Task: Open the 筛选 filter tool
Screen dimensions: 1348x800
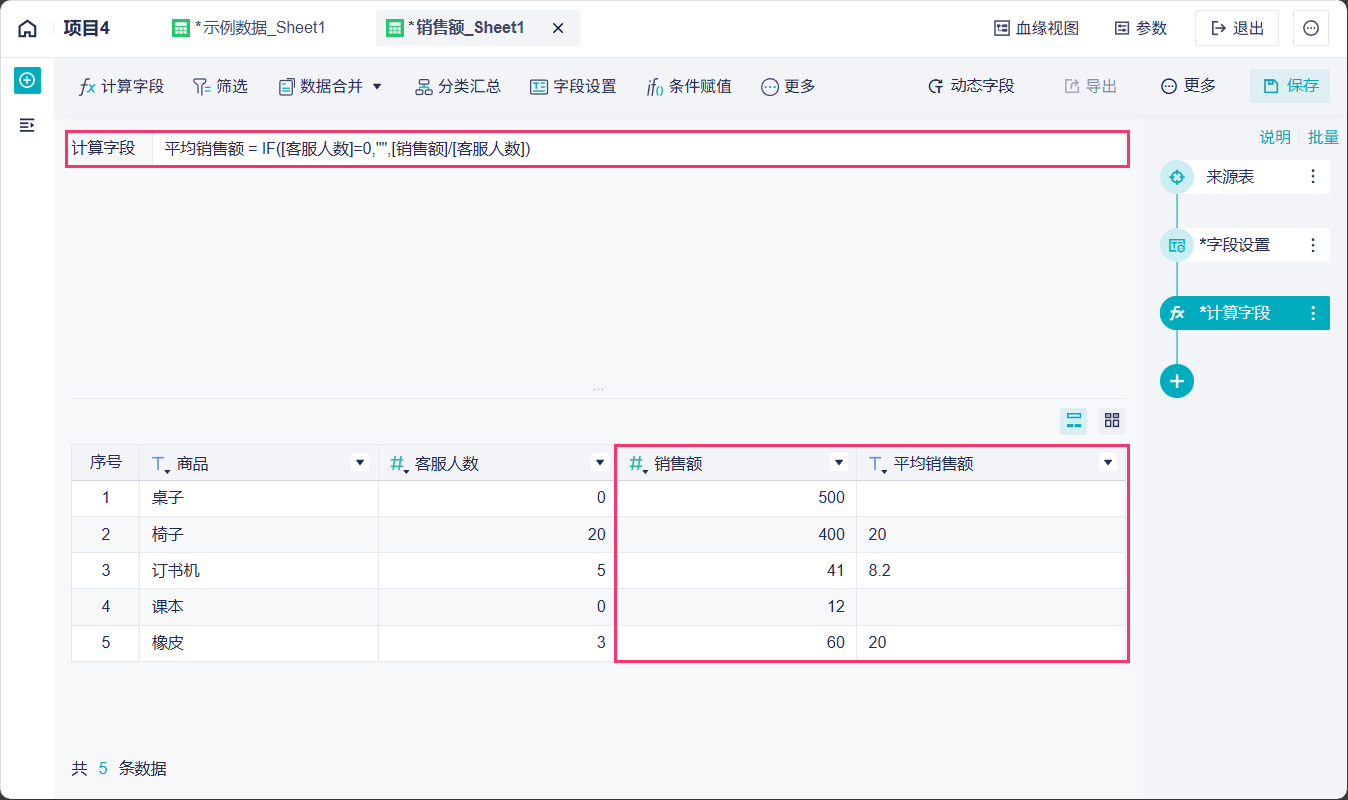Action: 220,86
